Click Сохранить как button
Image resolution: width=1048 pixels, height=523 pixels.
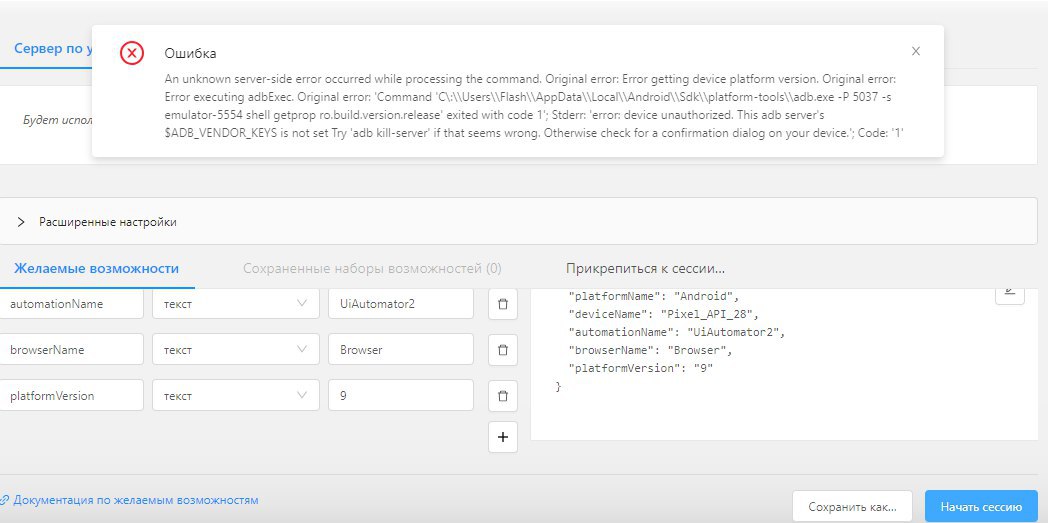click(852, 506)
